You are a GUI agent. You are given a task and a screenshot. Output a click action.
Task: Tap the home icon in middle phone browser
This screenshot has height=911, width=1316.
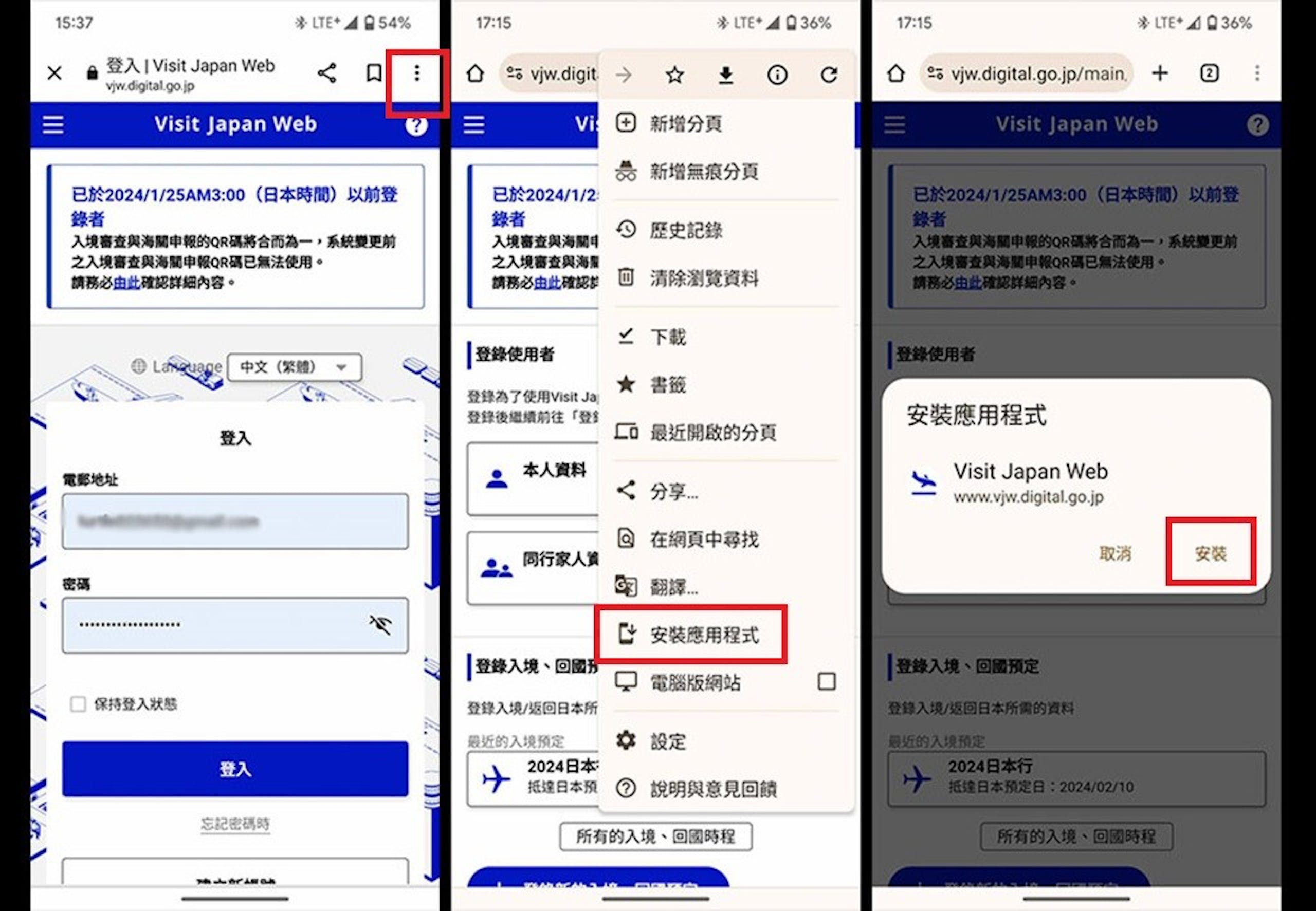475,73
